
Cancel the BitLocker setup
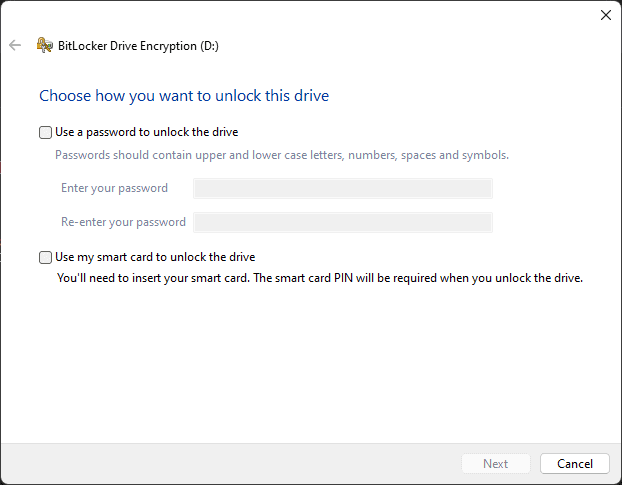(x=574, y=464)
